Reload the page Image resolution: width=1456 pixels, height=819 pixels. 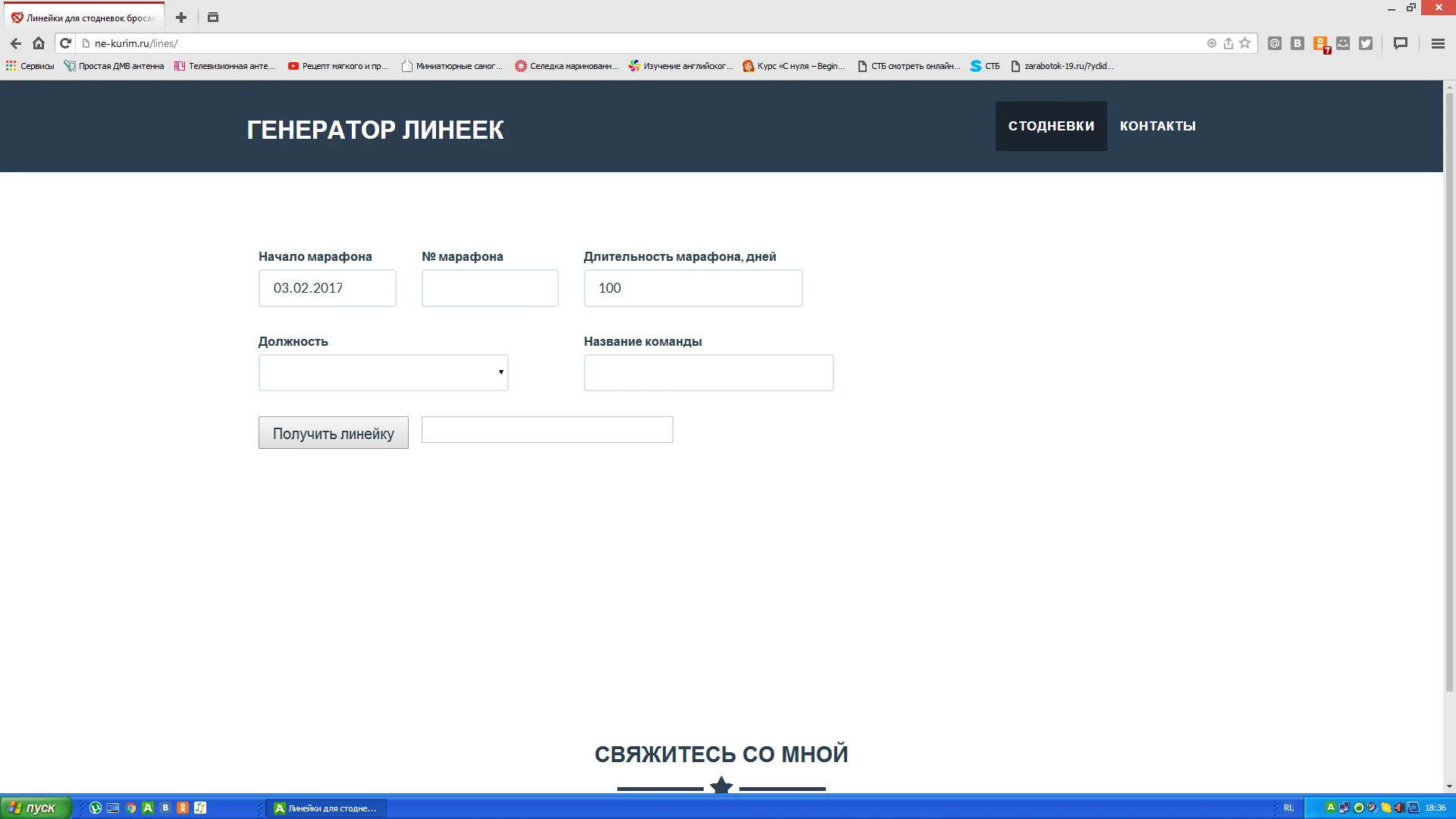pyautogui.click(x=65, y=44)
